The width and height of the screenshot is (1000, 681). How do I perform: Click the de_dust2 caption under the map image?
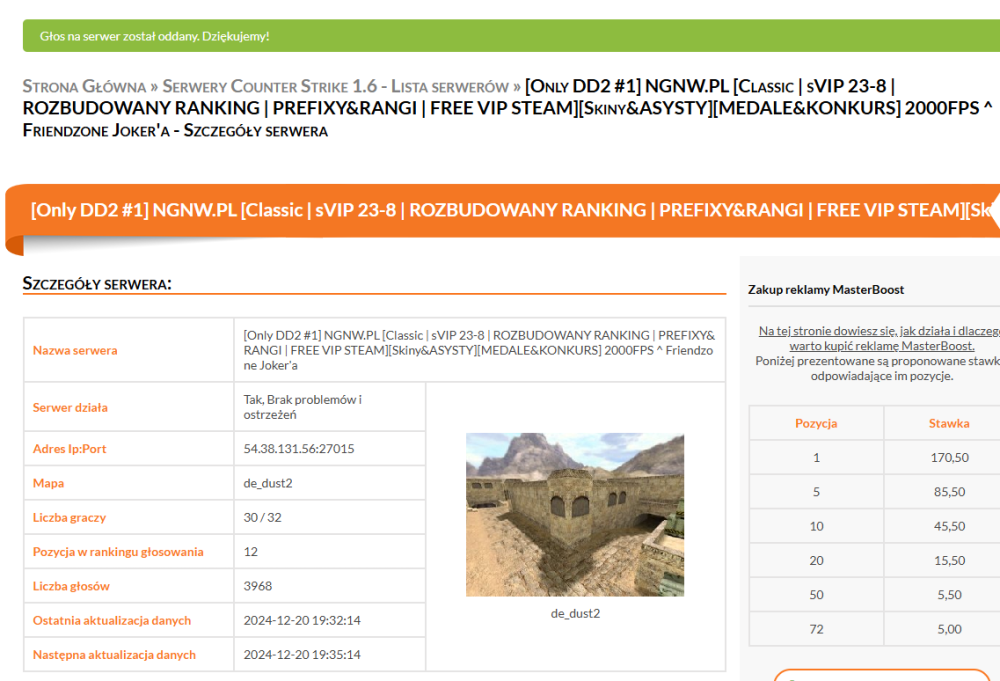pos(575,613)
